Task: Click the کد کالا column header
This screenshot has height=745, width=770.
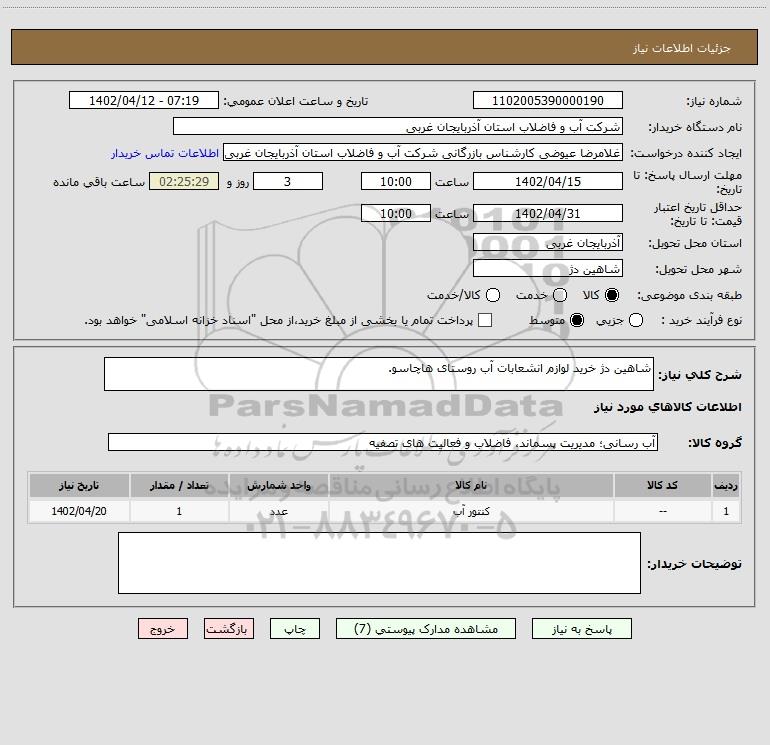Action: (662, 485)
